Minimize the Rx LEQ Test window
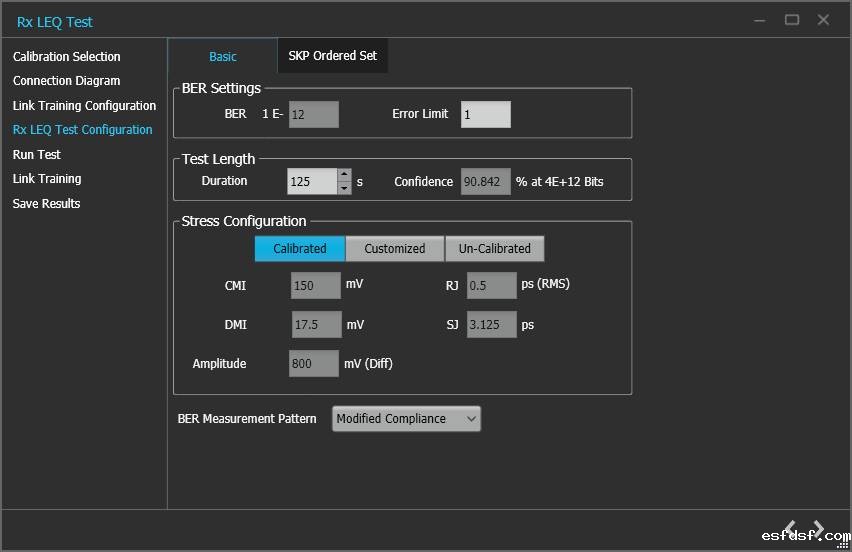 click(x=760, y=20)
